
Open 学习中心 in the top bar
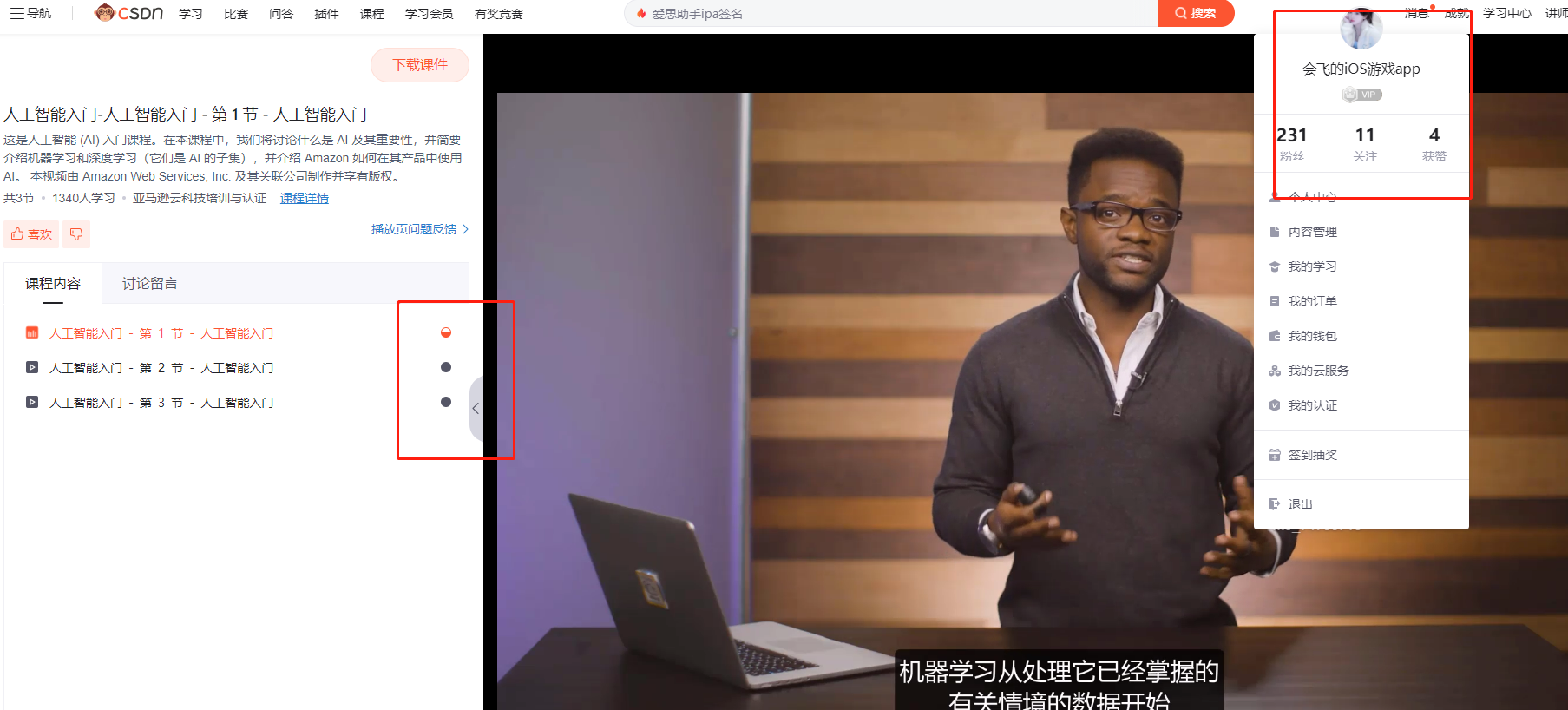pyautogui.click(x=1507, y=13)
